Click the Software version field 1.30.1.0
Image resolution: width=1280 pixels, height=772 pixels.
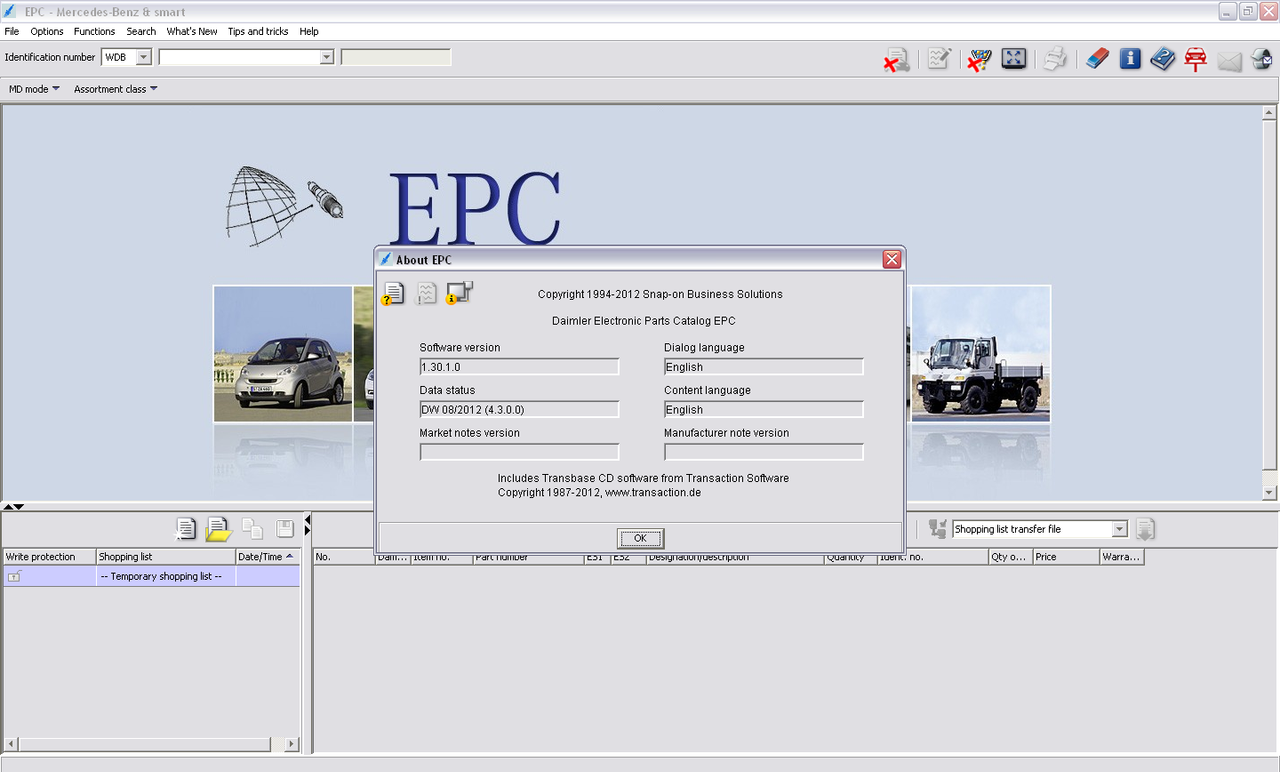point(519,367)
